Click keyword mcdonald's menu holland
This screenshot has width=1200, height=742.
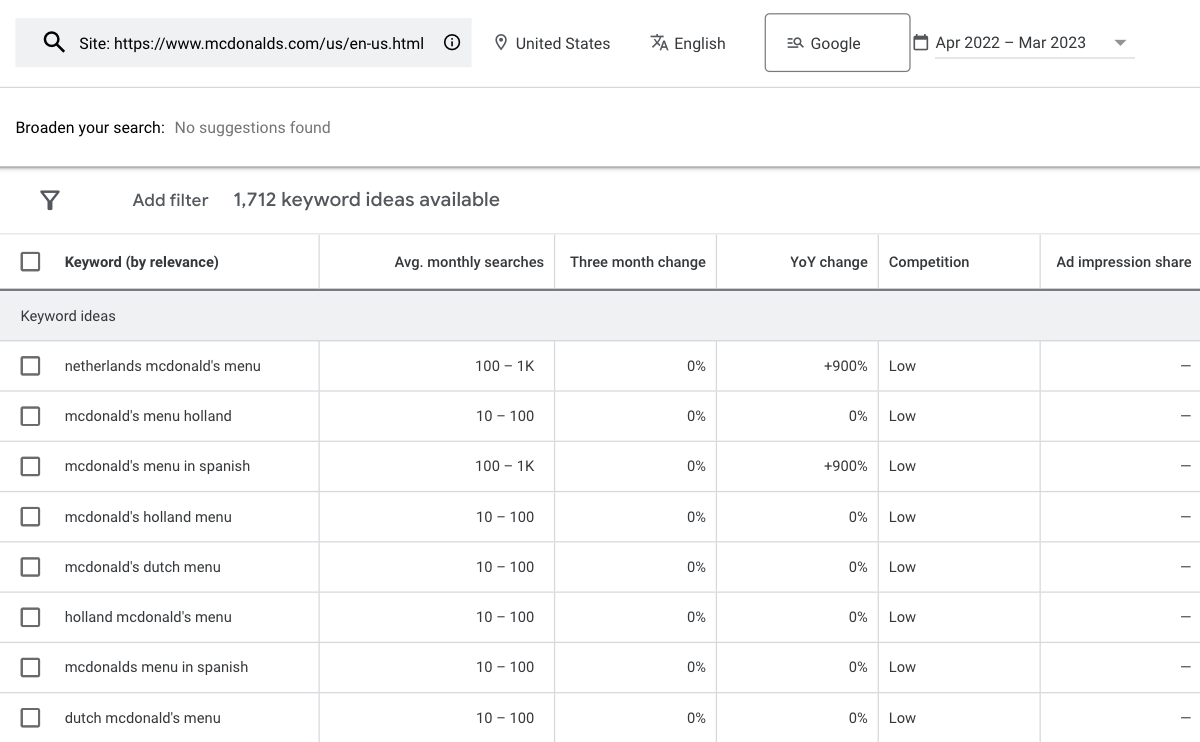coord(148,416)
